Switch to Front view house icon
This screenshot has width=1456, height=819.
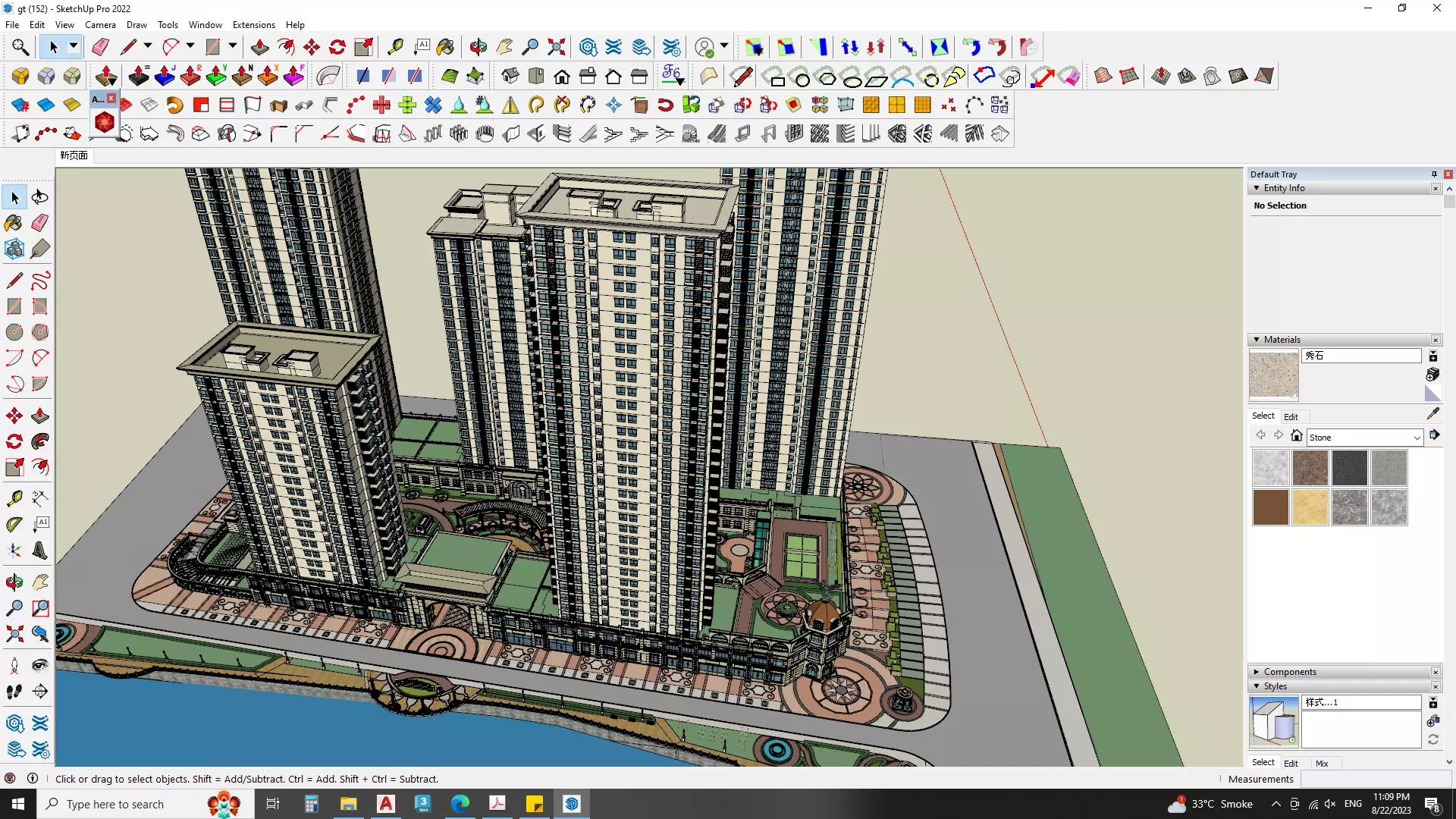point(562,76)
